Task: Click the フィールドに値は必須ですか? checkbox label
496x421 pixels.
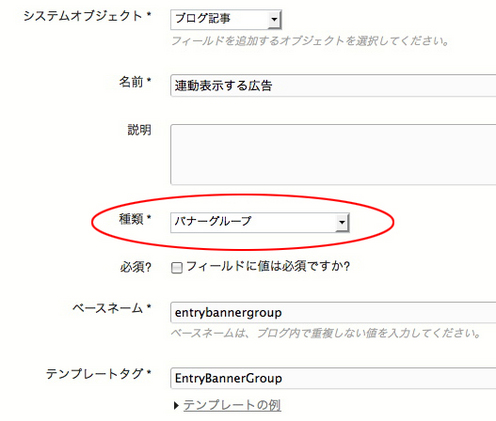Action: pos(268,266)
